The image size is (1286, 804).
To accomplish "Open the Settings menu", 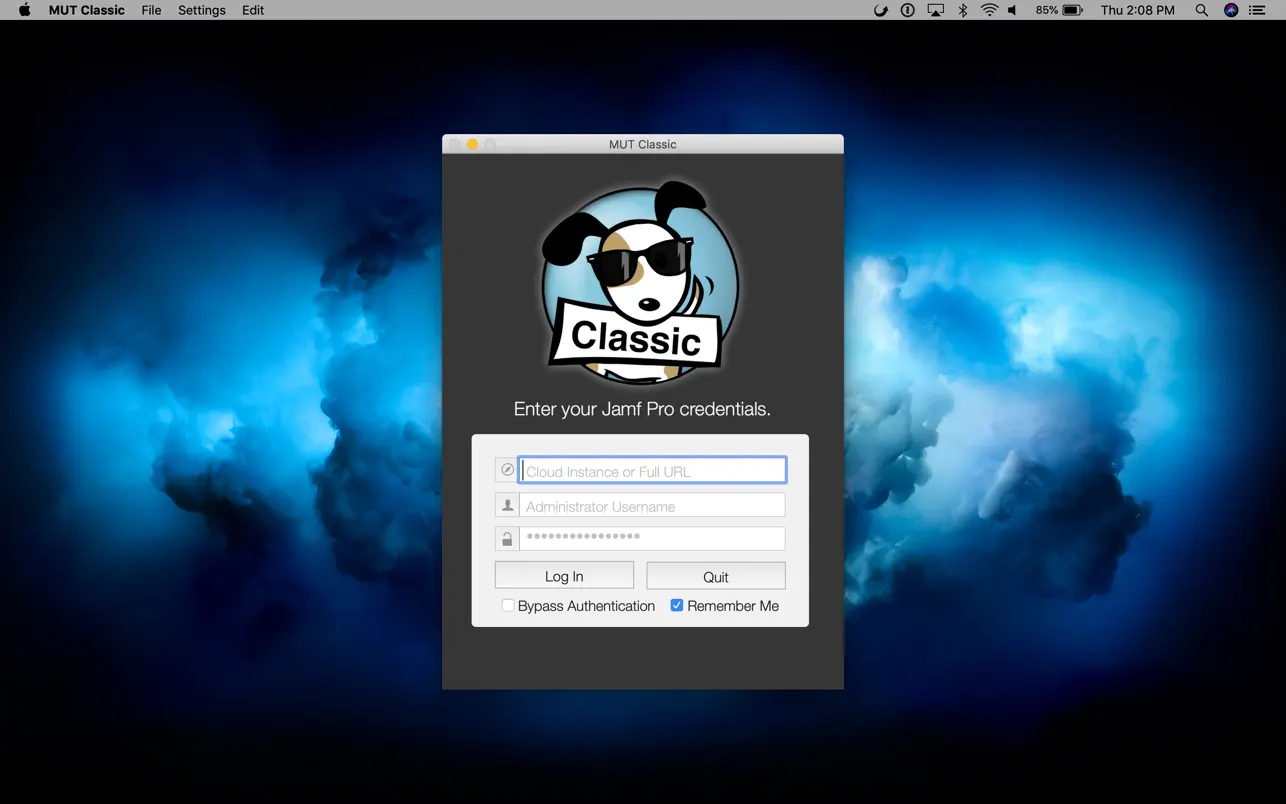I will click(201, 10).
